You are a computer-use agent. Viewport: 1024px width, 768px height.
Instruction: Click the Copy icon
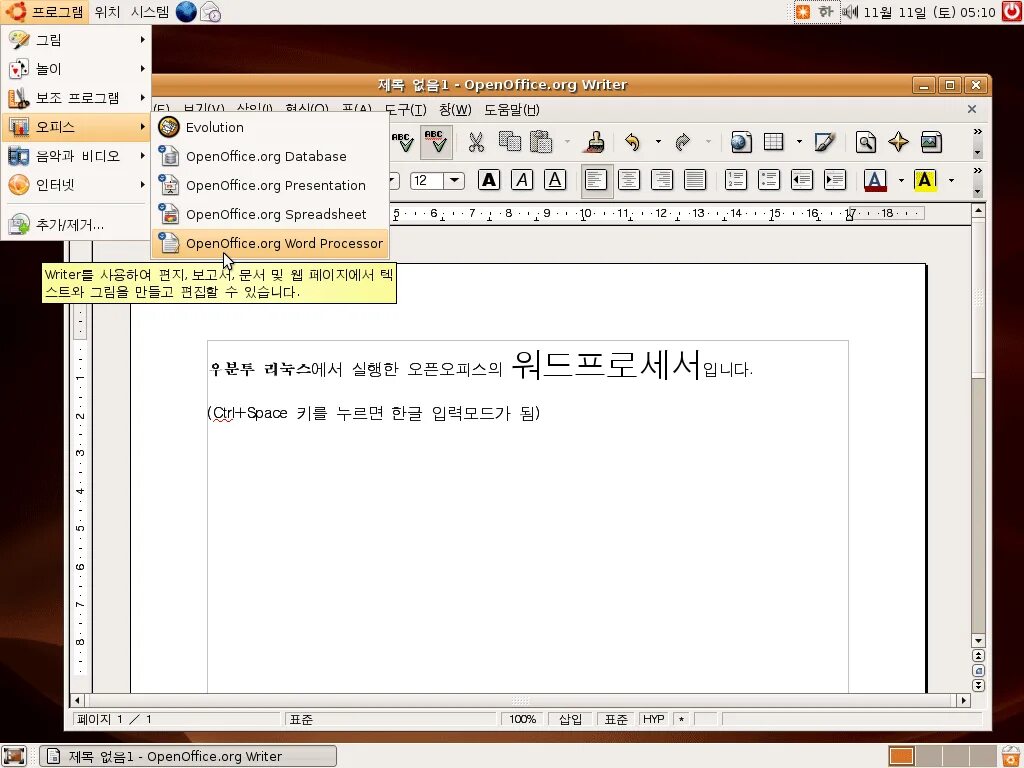(509, 142)
